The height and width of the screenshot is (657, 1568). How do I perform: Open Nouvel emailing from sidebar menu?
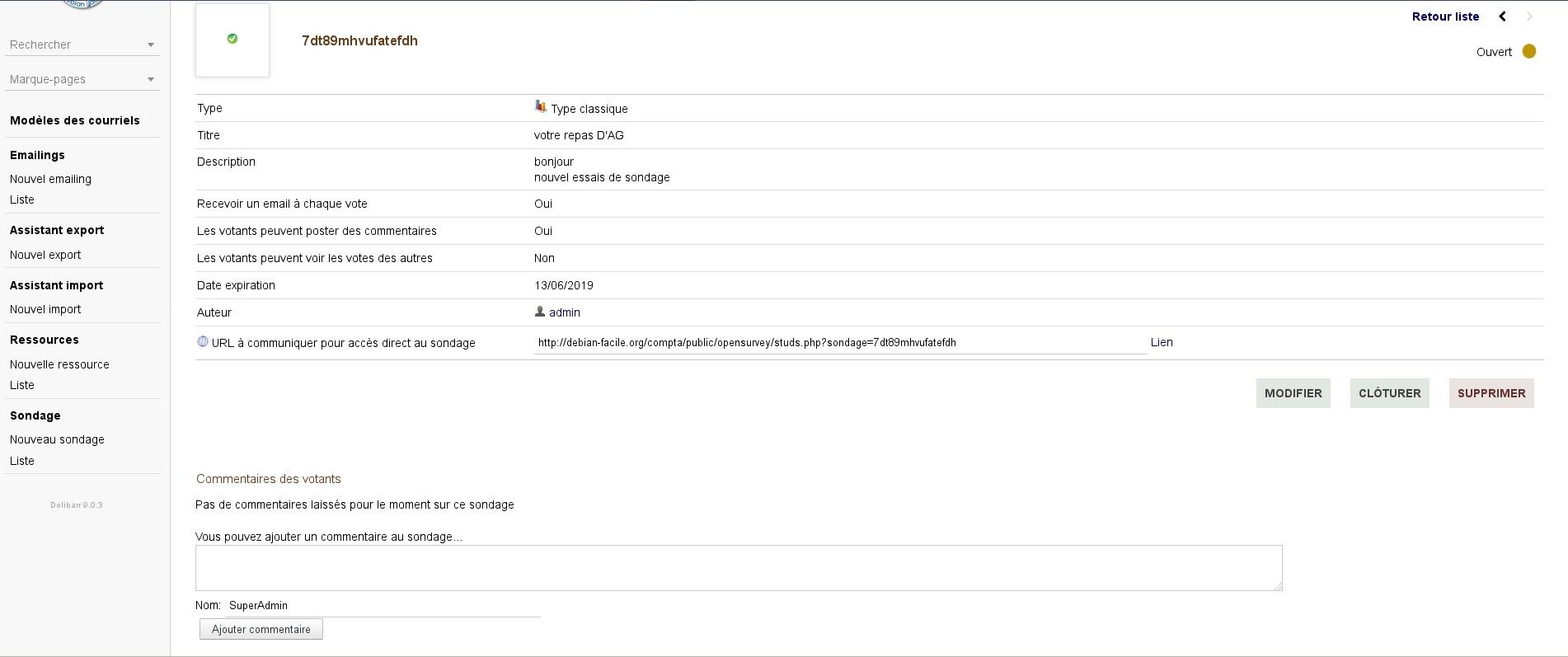point(50,179)
